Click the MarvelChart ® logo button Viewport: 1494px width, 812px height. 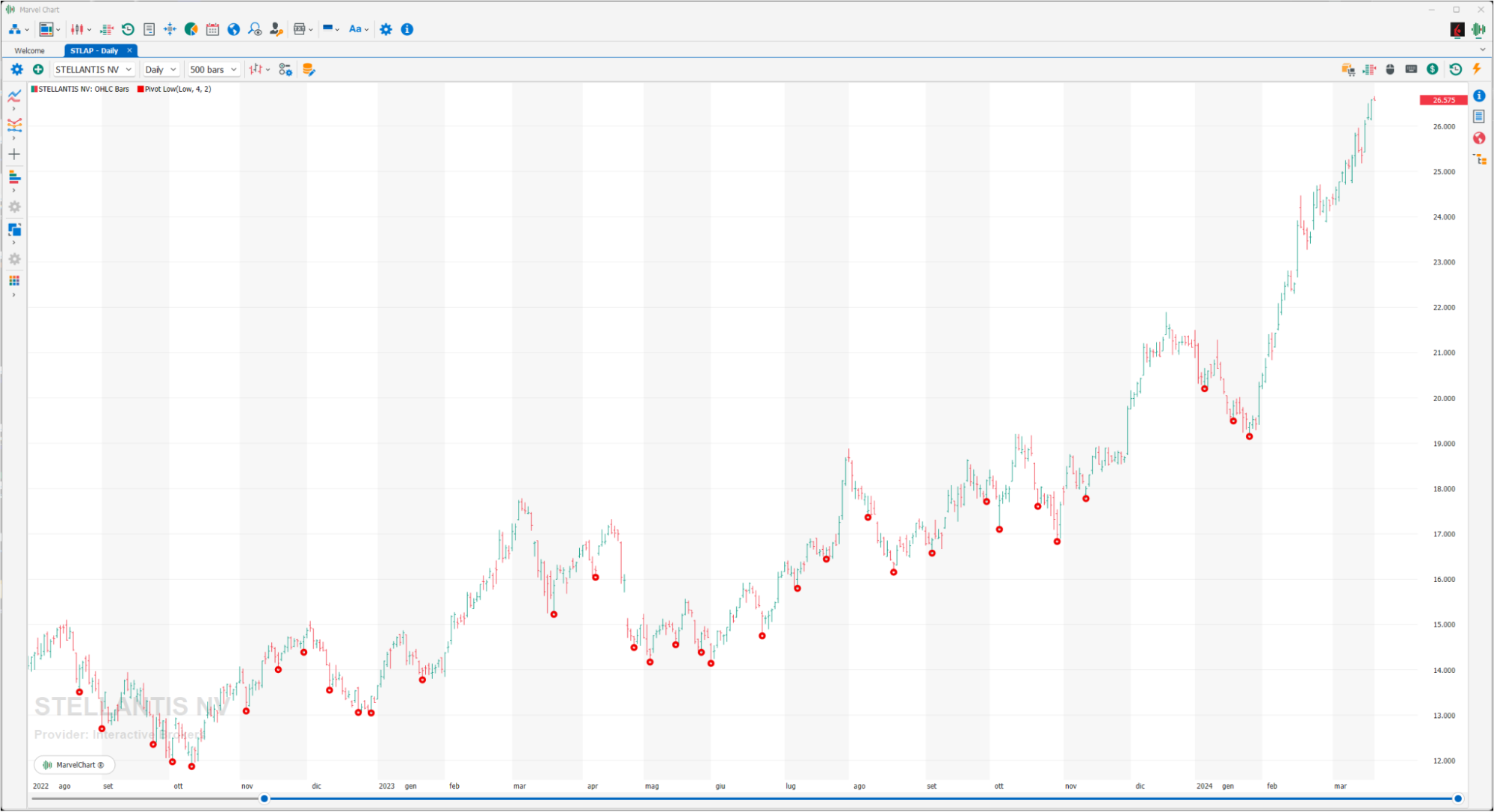click(x=74, y=765)
